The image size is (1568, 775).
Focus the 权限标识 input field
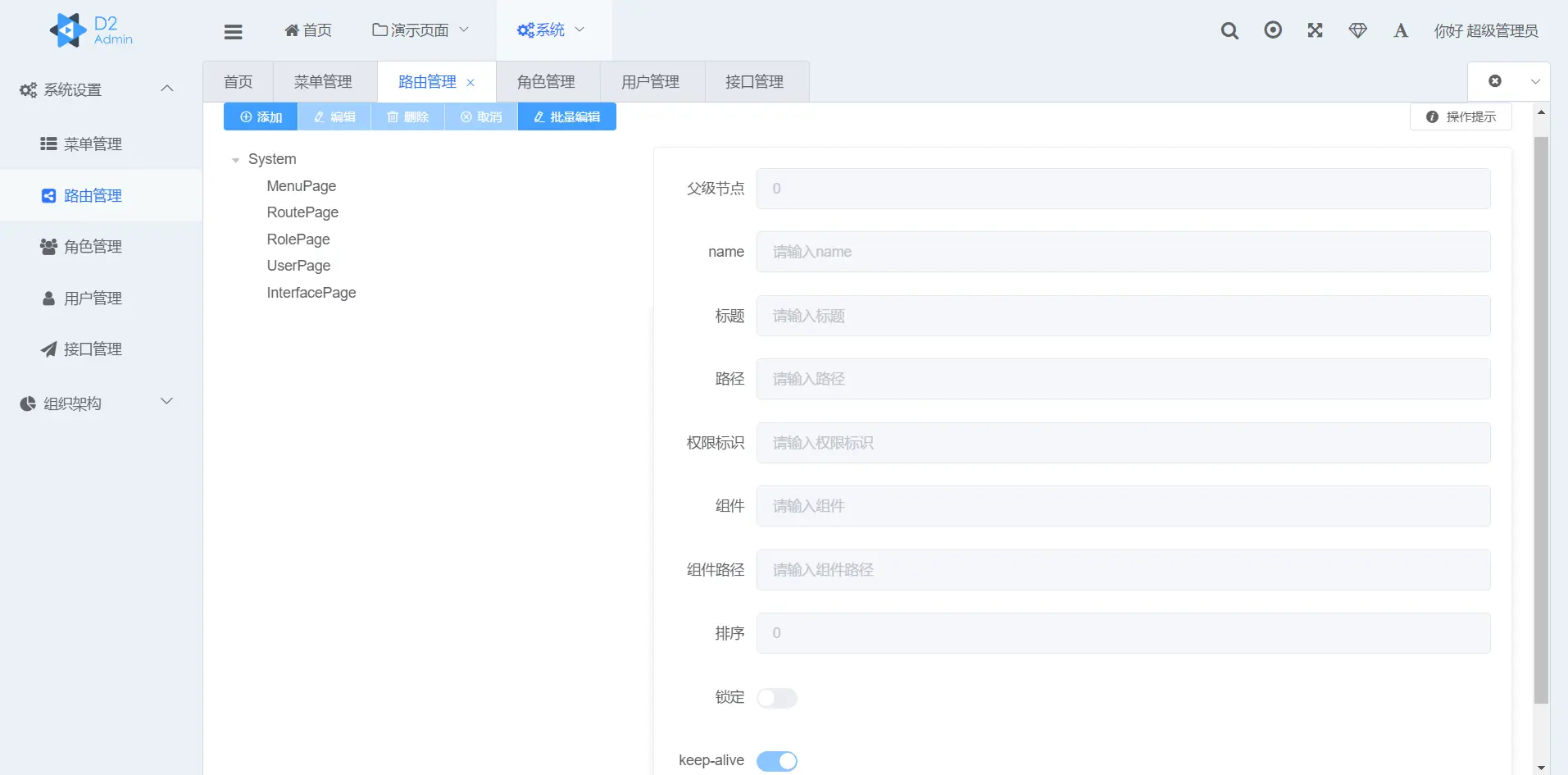(1123, 443)
